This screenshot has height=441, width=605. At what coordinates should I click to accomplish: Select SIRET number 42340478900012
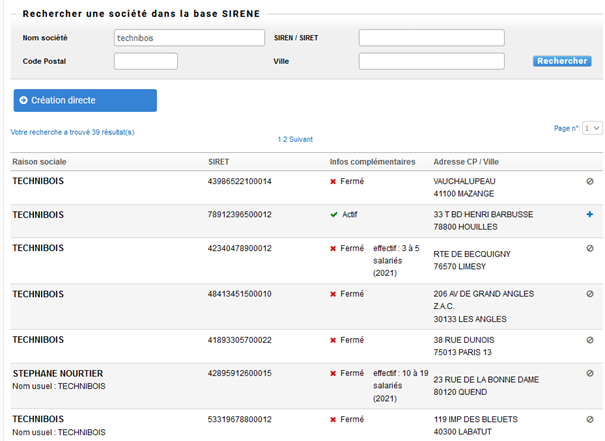click(240, 248)
